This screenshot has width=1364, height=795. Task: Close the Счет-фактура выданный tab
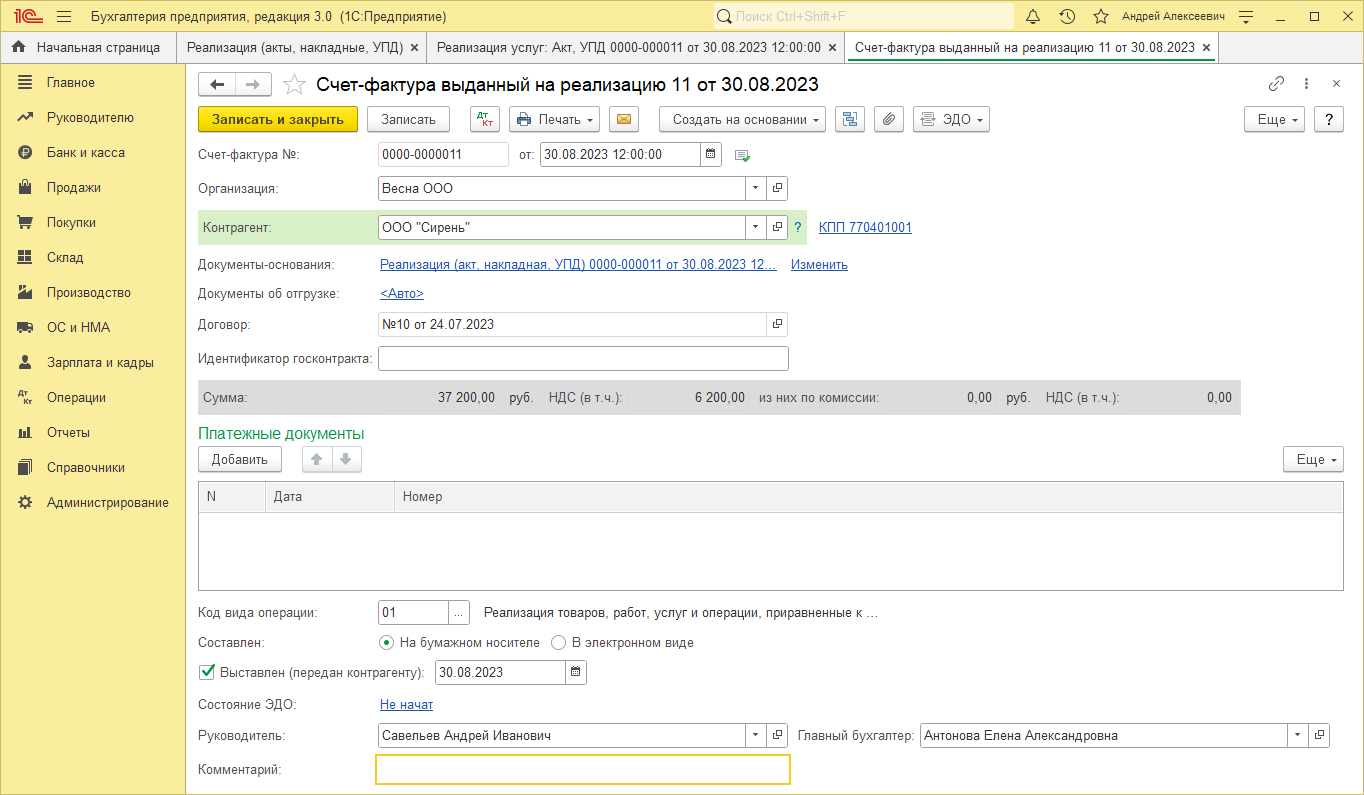1206,47
